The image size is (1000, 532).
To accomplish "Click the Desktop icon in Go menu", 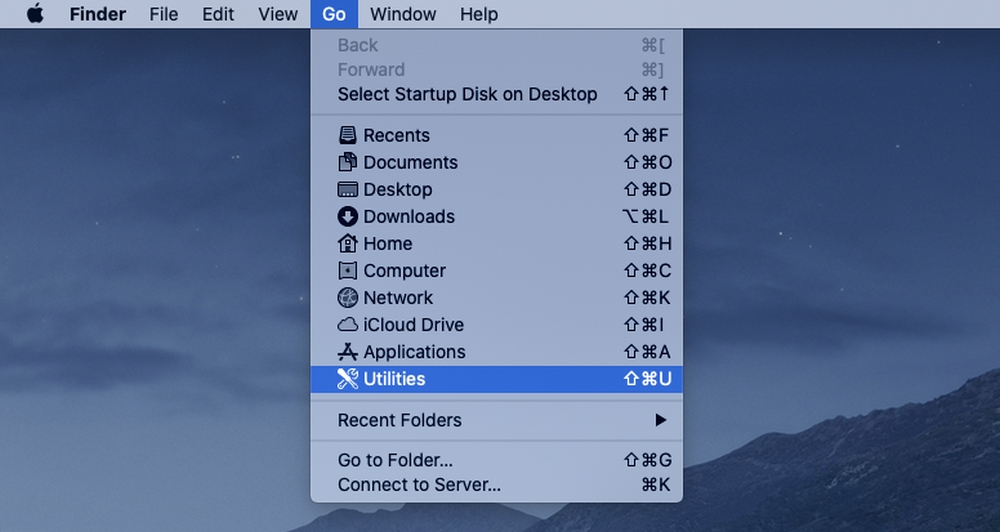I will pyautogui.click(x=348, y=189).
